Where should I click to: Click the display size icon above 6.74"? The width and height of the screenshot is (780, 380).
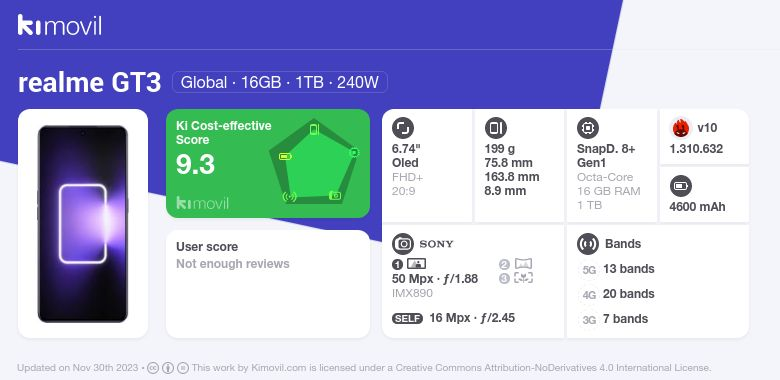[402, 128]
